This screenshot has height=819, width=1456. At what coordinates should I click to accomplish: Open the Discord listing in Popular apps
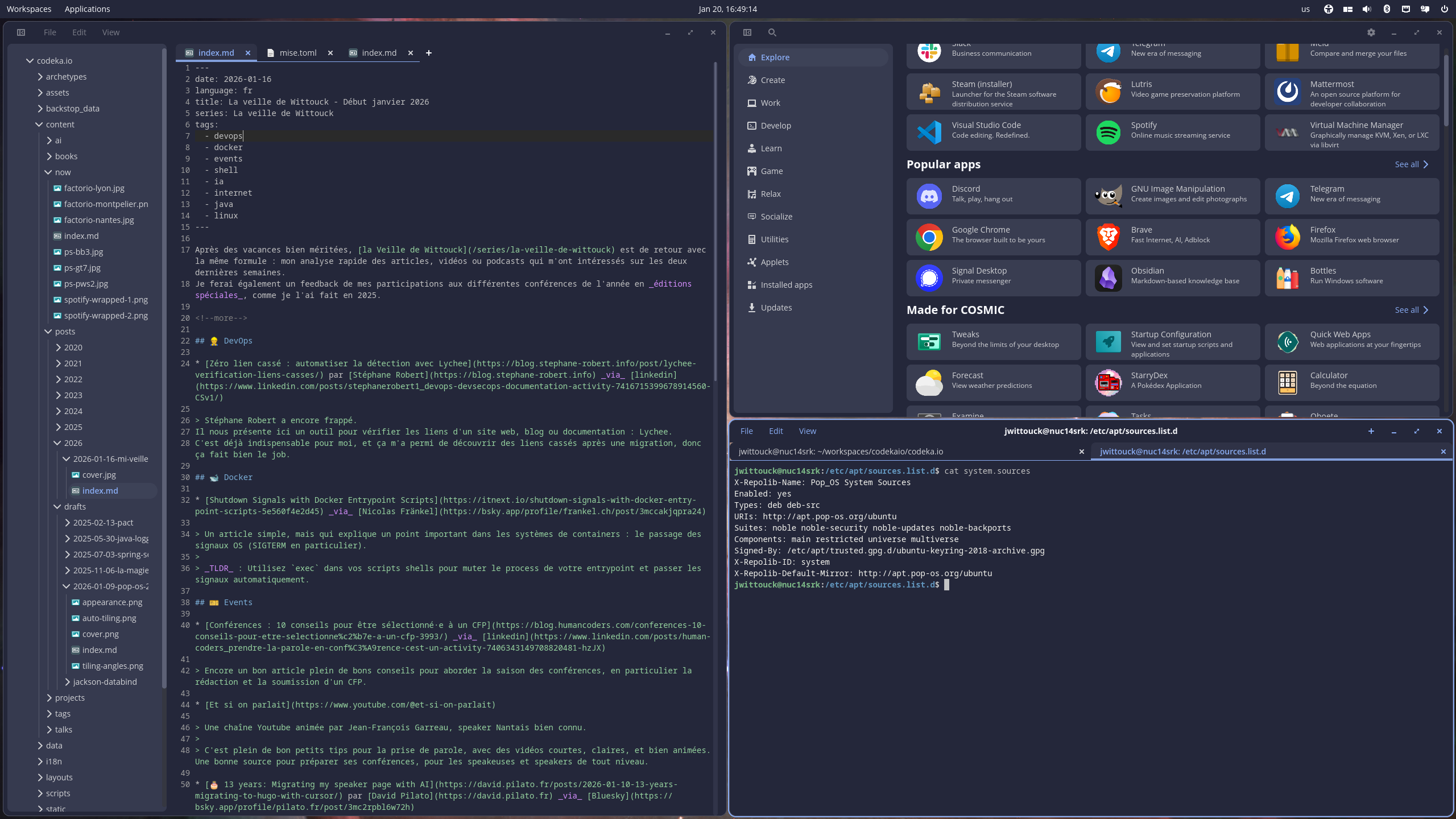[992, 196]
